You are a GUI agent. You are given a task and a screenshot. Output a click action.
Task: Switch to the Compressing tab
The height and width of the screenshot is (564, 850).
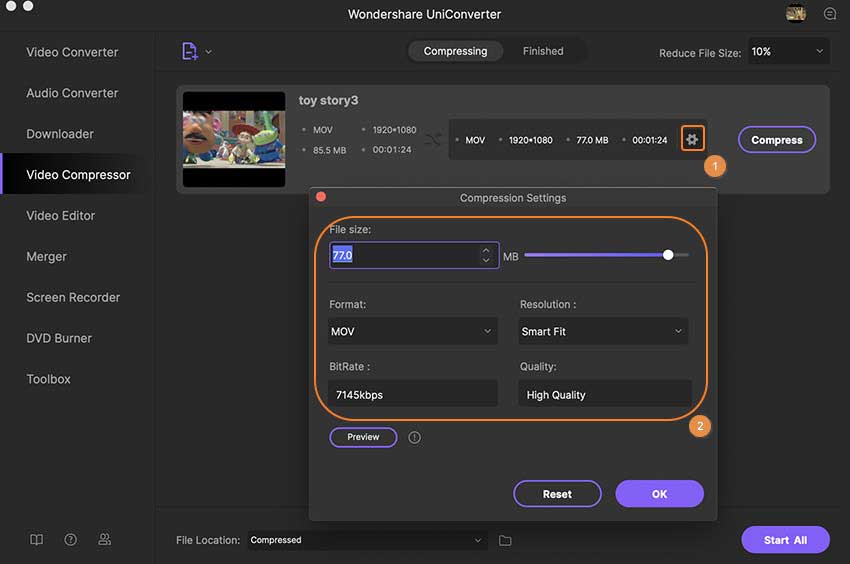455,51
